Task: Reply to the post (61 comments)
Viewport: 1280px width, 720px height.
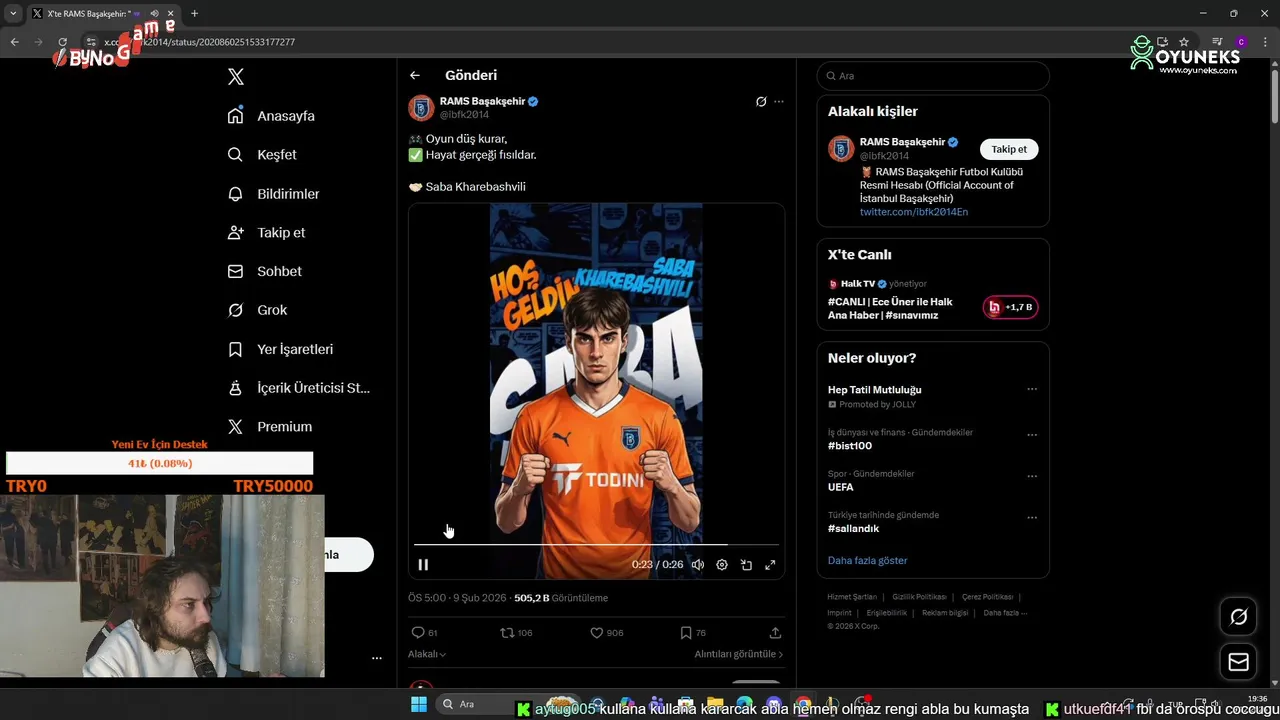Action: 424,633
